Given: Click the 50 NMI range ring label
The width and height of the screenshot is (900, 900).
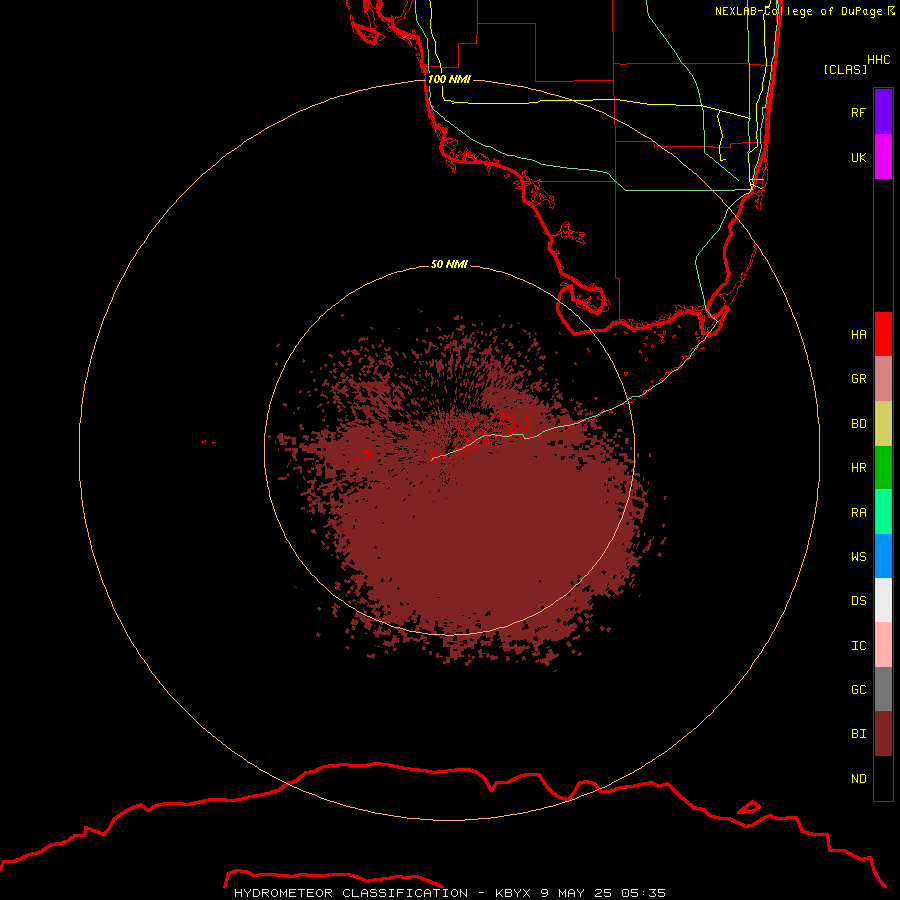Looking at the screenshot, I should point(449,264).
